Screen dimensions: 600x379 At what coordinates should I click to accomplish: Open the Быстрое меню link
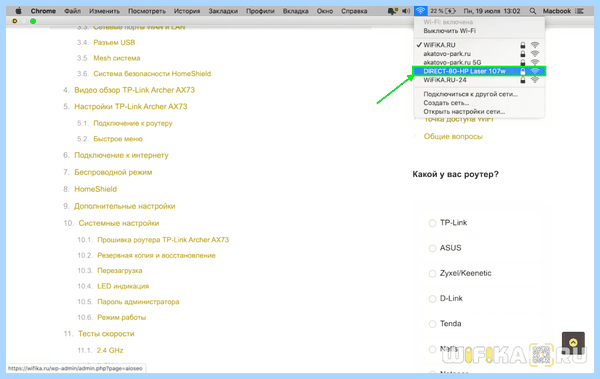click(118, 139)
